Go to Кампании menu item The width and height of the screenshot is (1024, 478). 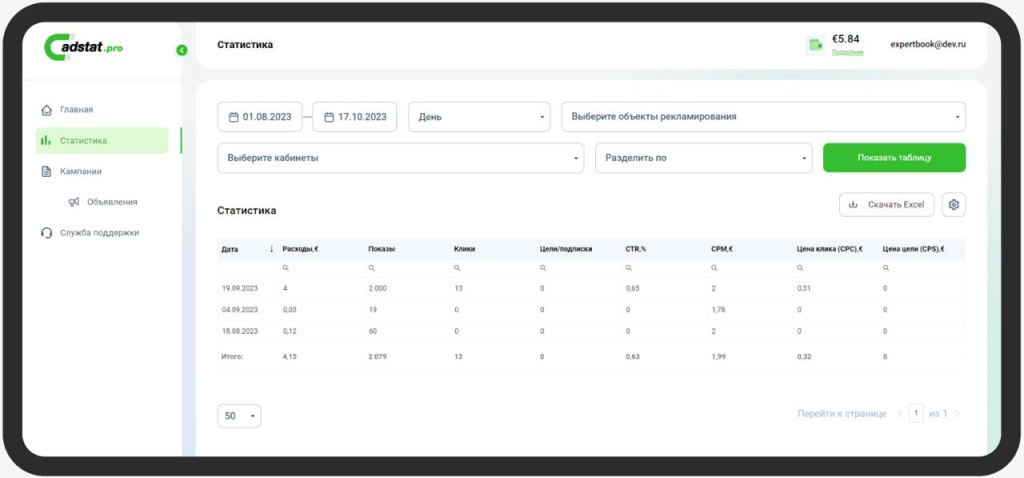(80, 171)
